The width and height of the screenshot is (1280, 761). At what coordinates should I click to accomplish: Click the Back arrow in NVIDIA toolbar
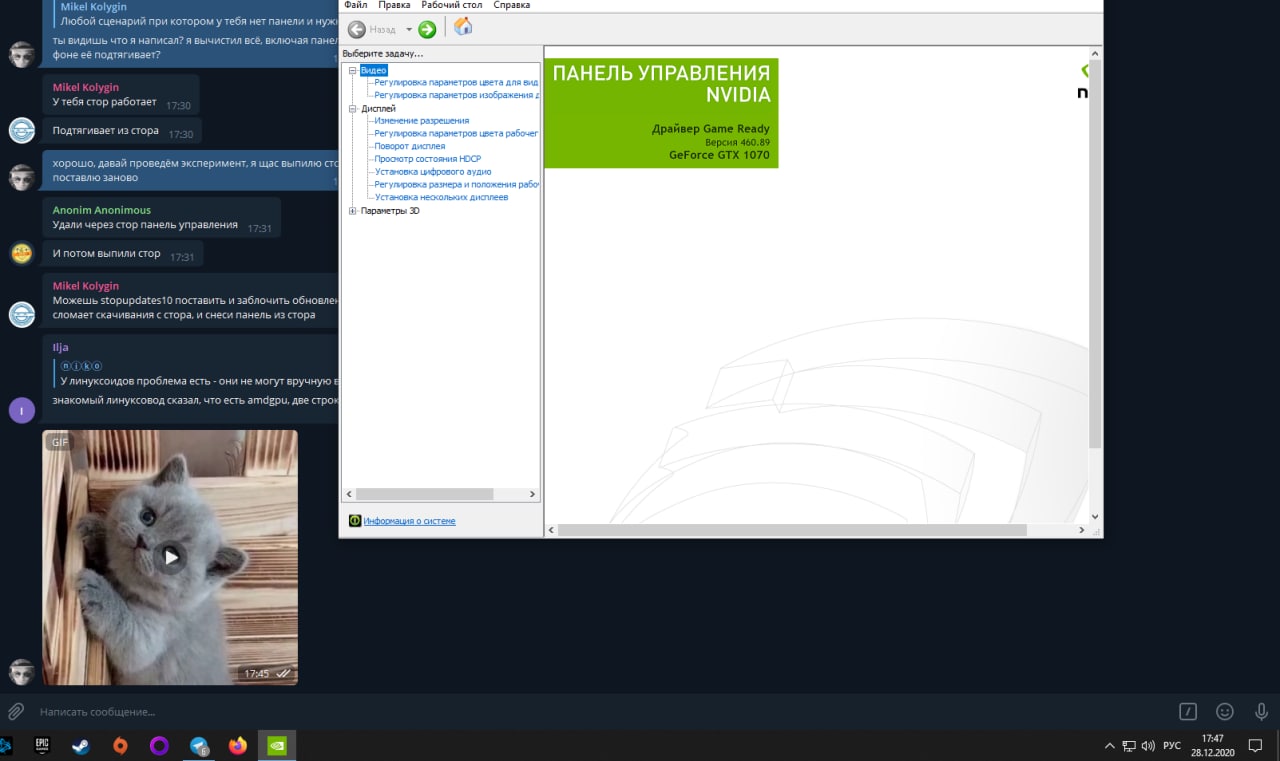(x=356, y=29)
